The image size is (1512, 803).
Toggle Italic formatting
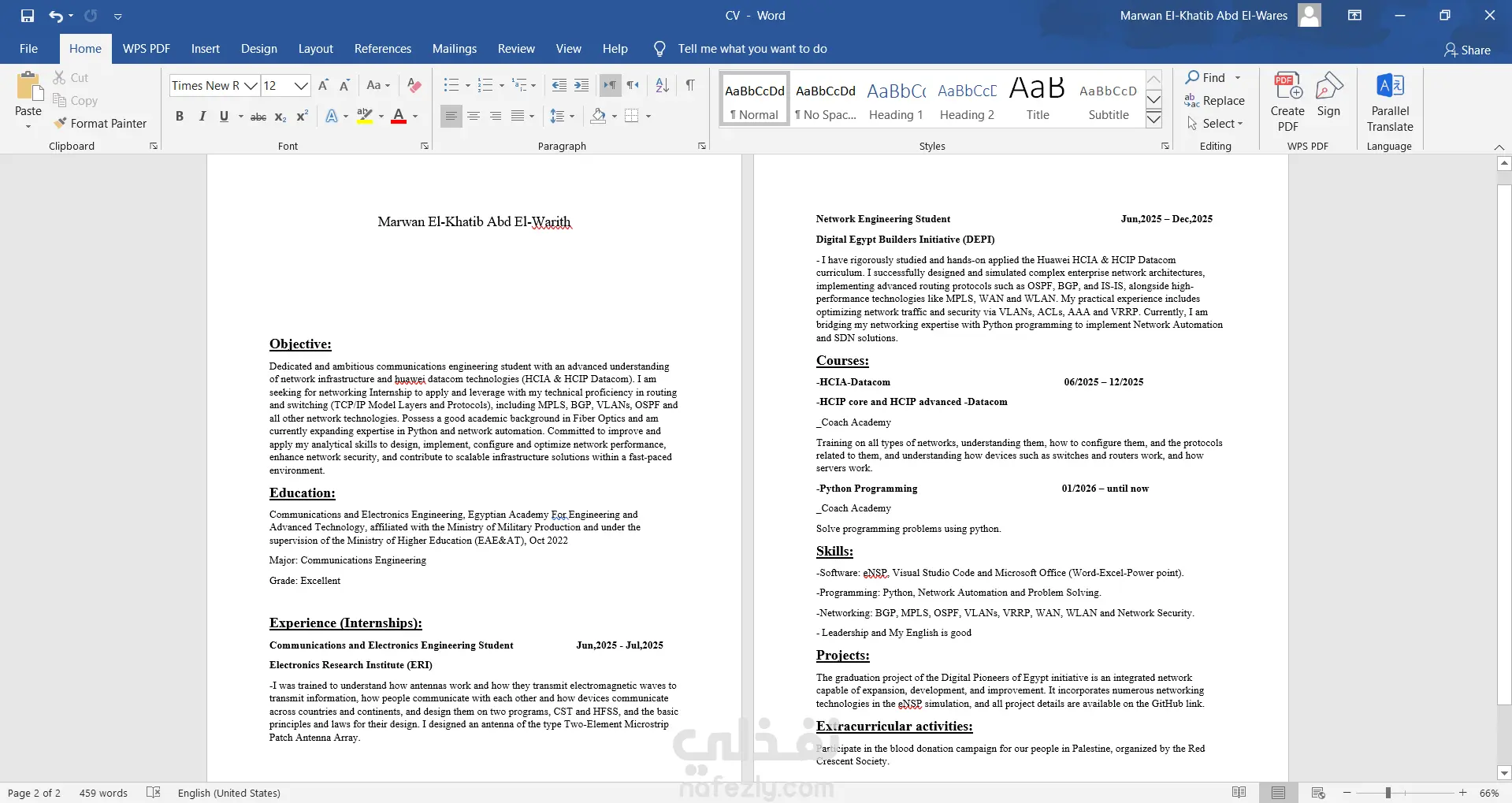(202, 117)
